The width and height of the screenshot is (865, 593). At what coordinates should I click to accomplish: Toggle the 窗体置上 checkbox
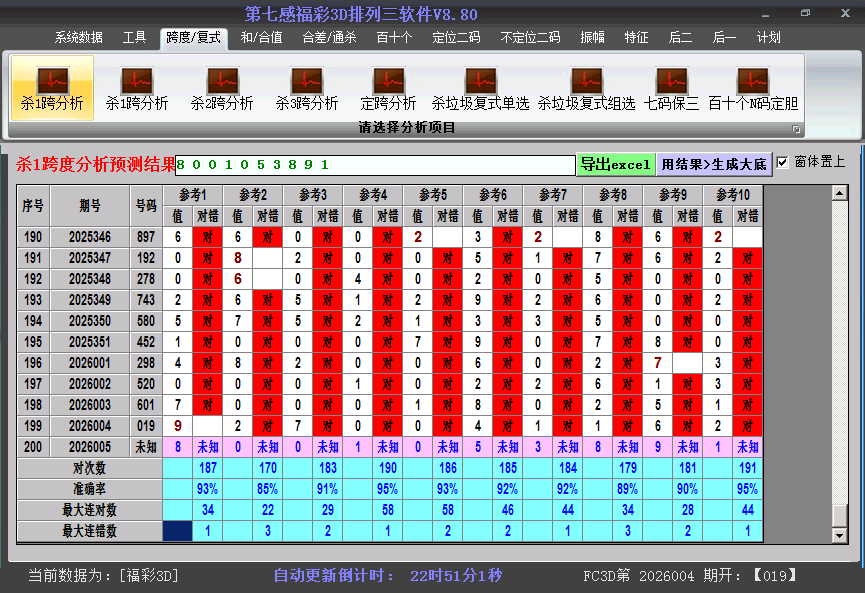(x=783, y=162)
